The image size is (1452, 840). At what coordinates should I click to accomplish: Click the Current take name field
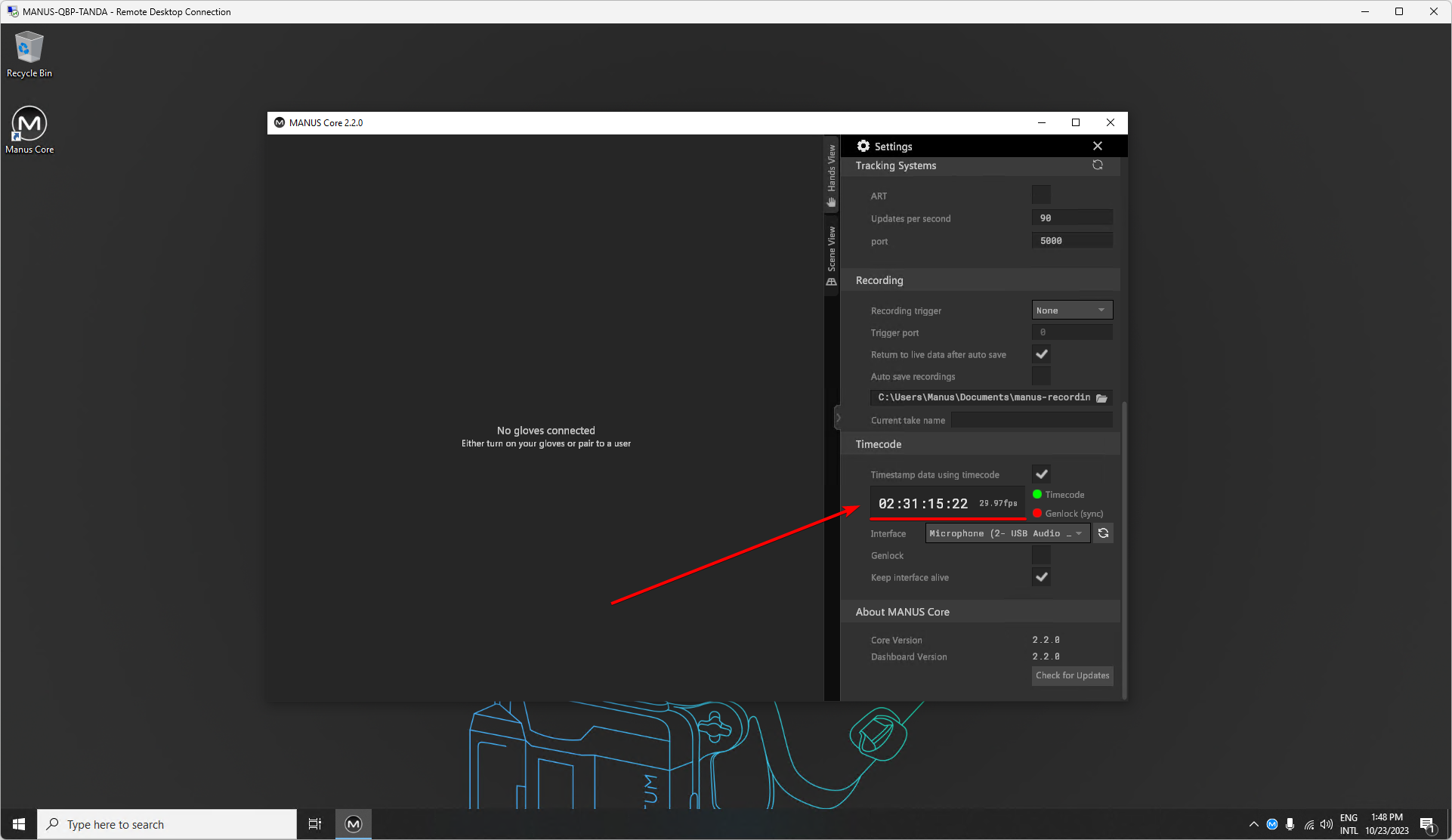1030,420
